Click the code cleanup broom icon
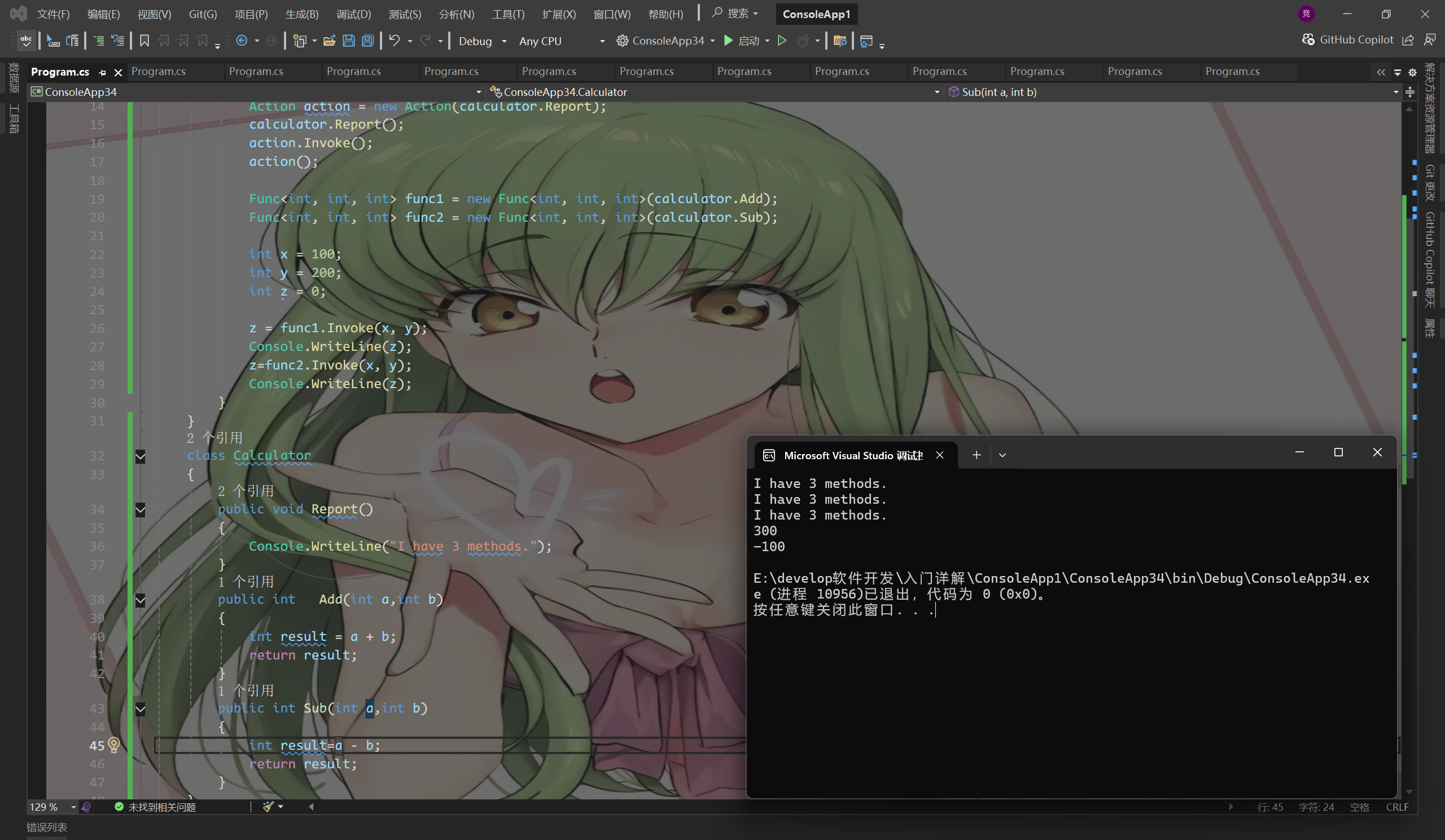The image size is (1445, 840). tap(268, 807)
